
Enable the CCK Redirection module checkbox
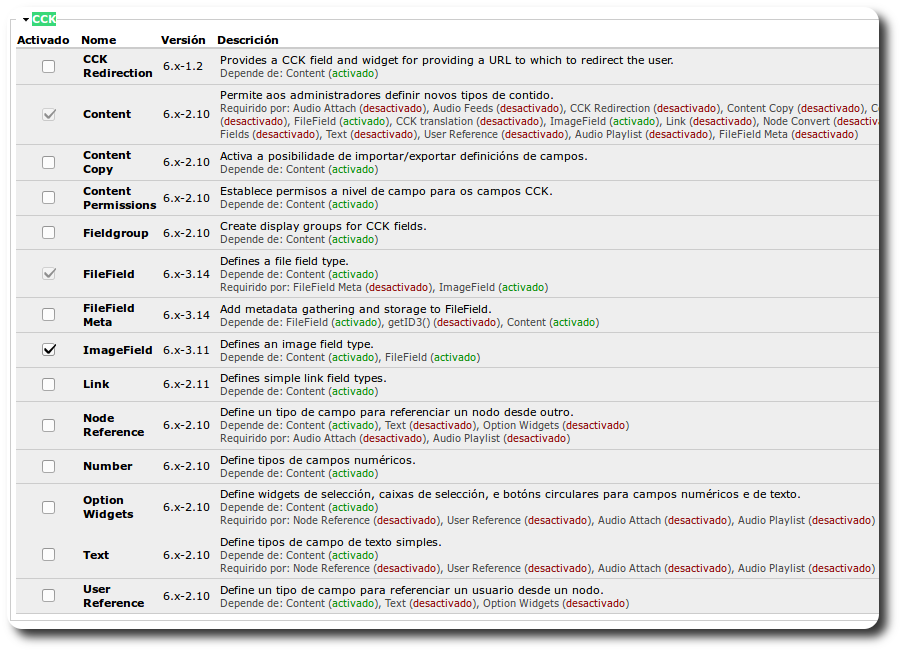(49, 66)
